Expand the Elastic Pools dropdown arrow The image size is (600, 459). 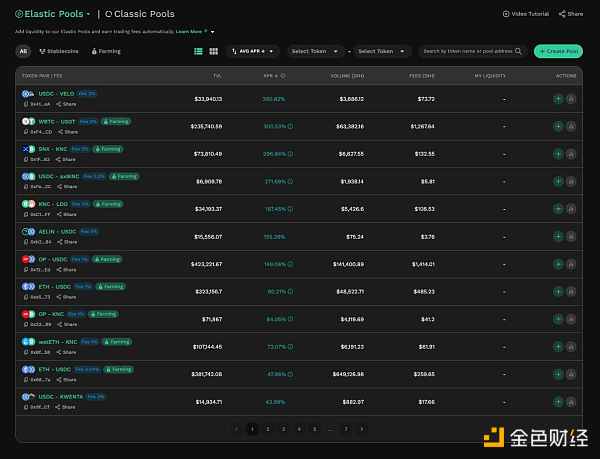pyautogui.click(x=88, y=14)
